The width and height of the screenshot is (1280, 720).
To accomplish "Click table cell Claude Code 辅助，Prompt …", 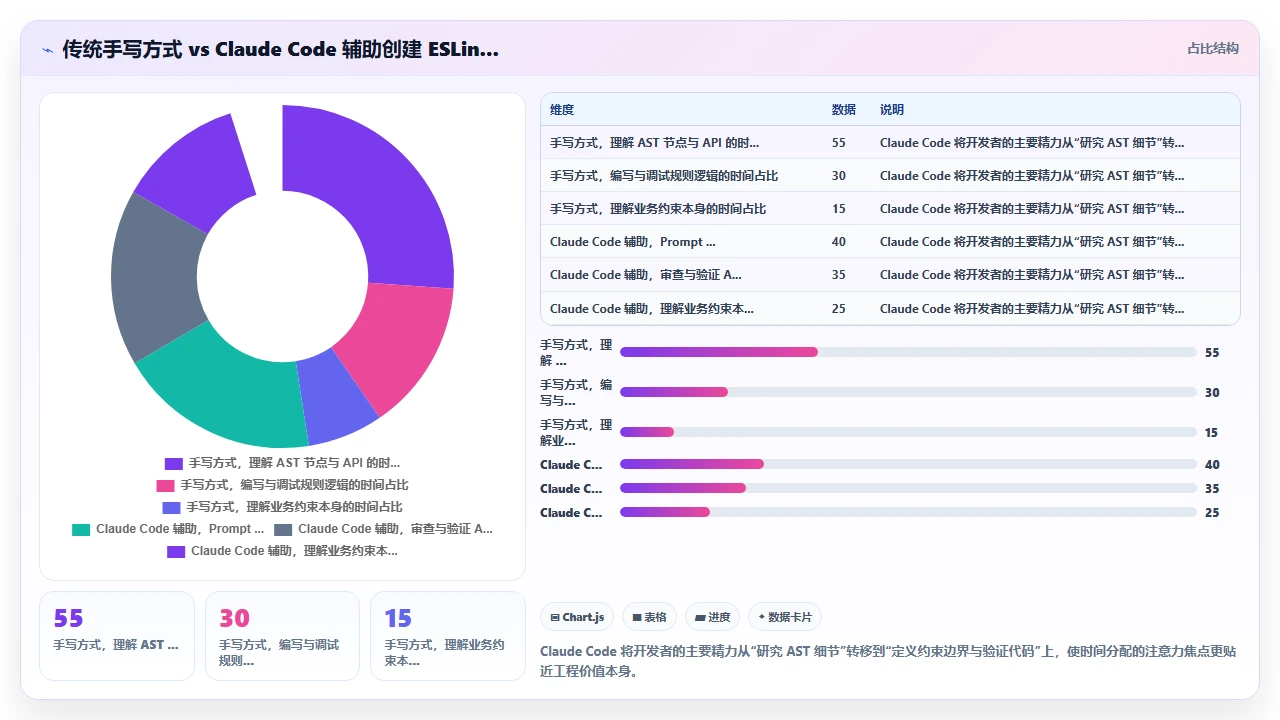I will coord(632,242).
